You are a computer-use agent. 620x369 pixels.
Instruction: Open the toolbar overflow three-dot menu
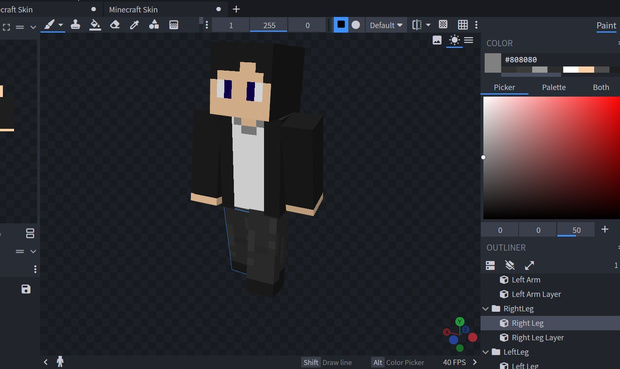[x=476, y=25]
